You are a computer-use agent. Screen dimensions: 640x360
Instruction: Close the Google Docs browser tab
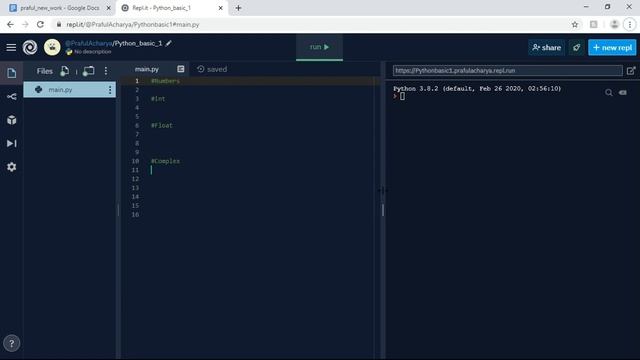(109, 8)
